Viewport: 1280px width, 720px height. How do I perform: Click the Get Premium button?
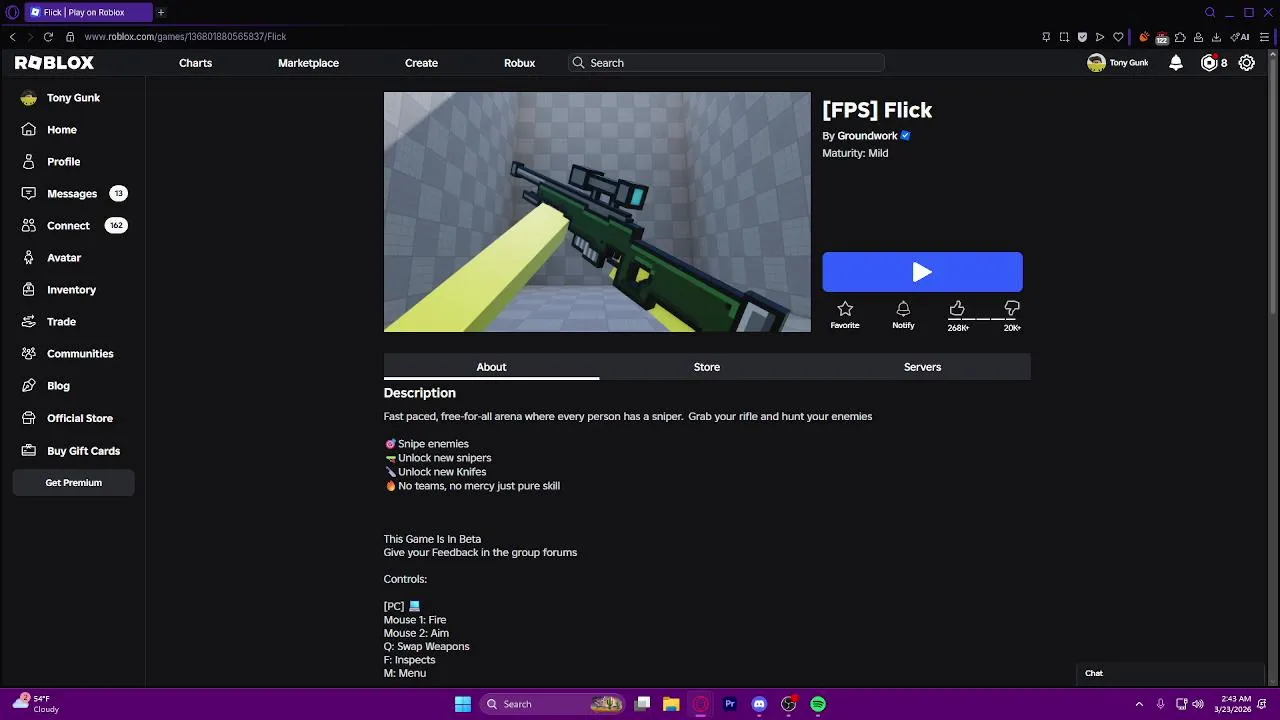point(73,483)
